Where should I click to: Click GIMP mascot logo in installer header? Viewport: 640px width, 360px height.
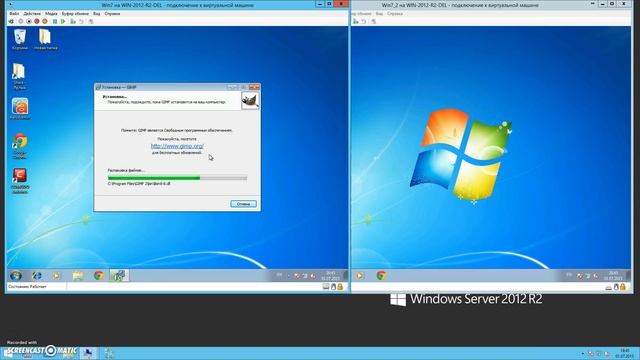coord(250,100)
